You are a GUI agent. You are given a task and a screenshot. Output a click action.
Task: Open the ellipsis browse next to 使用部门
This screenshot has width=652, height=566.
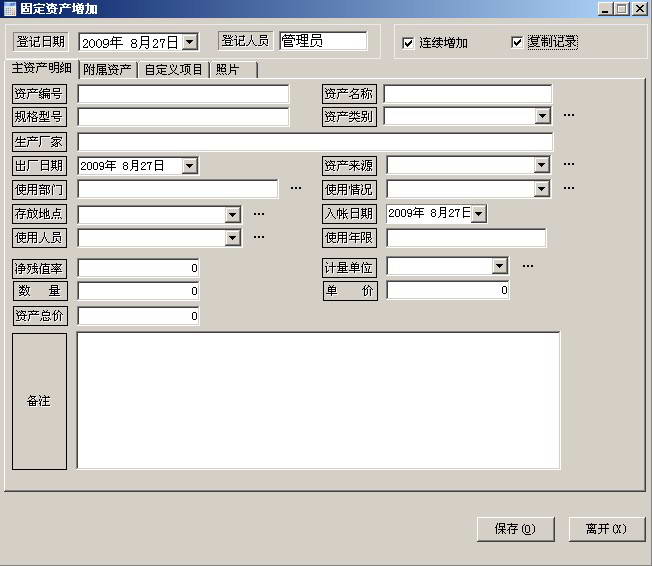tap(296, 188)
